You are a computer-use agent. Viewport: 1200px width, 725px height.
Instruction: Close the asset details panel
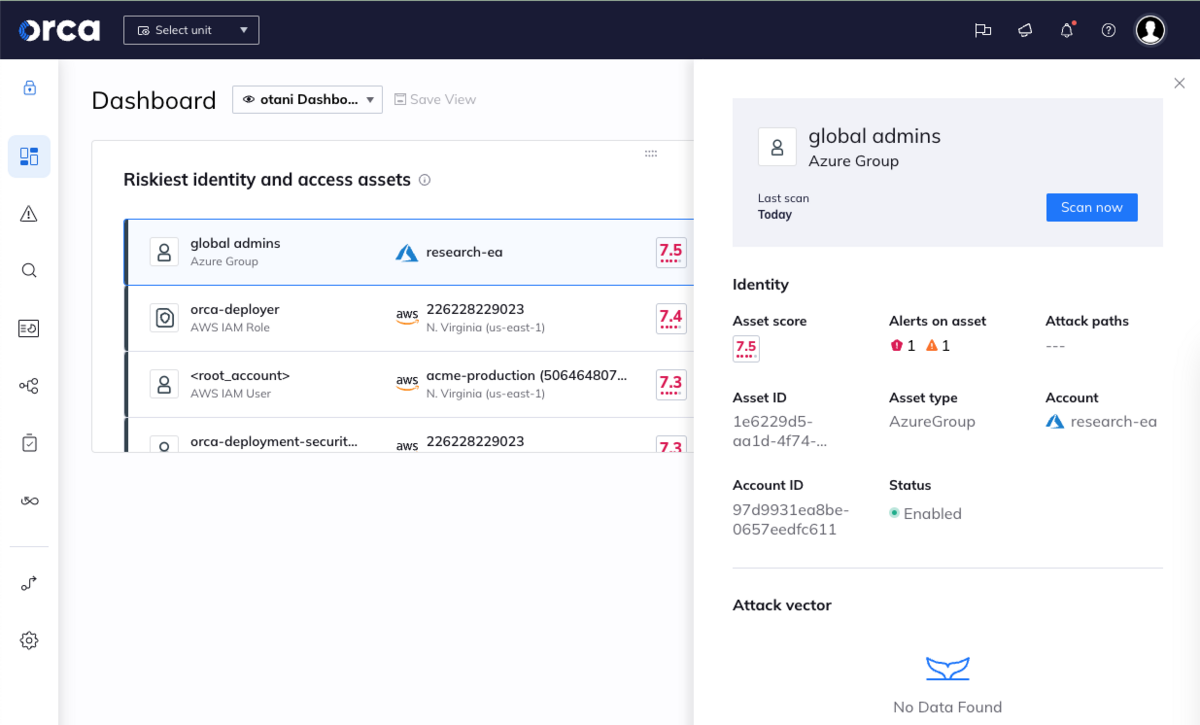(x=1179, y=83)
